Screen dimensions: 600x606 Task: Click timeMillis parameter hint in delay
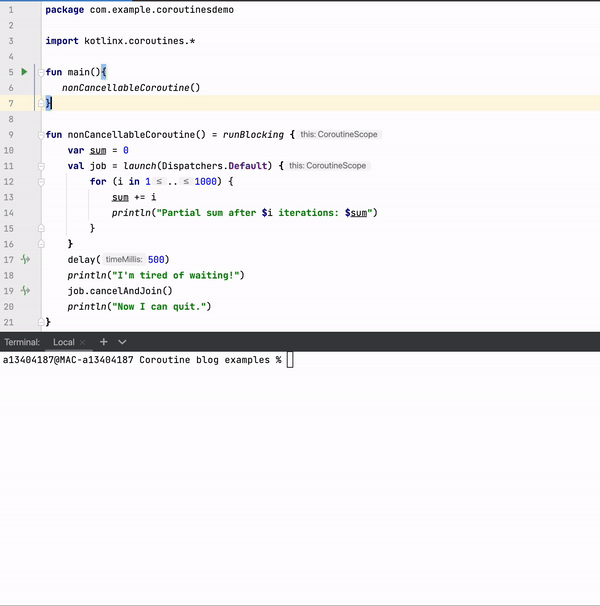point(124,259)
